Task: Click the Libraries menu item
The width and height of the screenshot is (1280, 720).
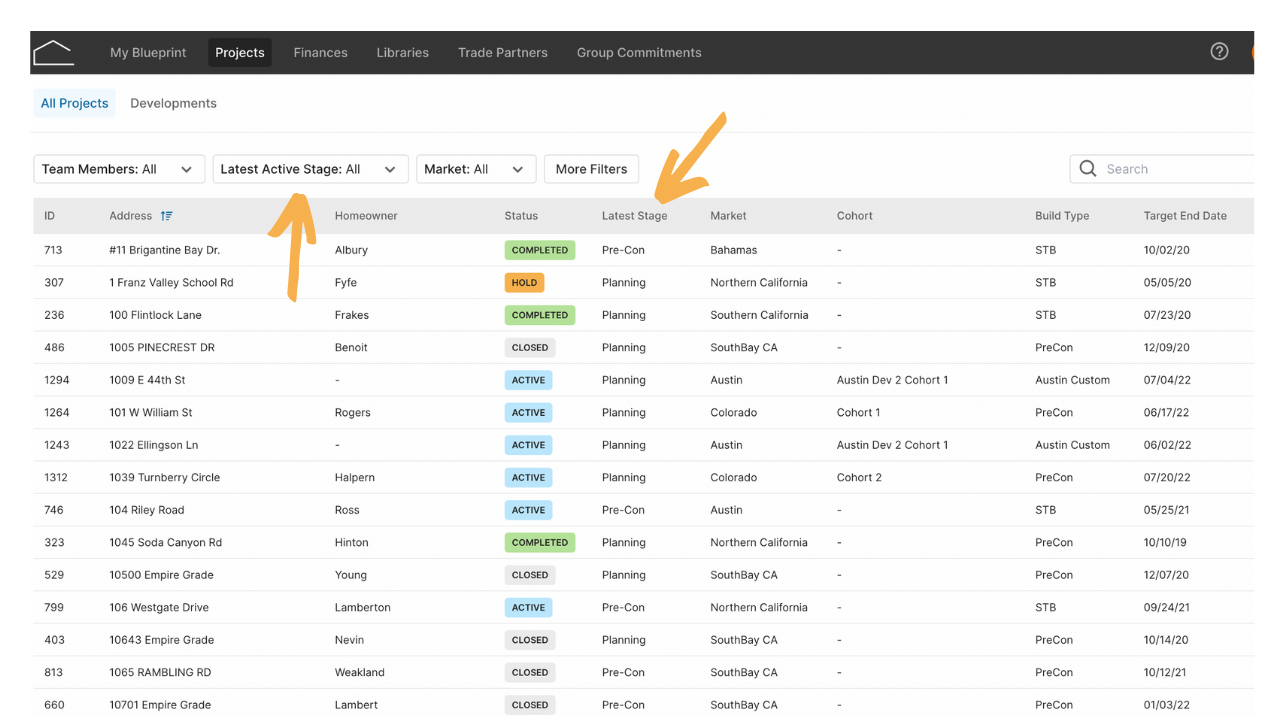Action: [402, 53]
